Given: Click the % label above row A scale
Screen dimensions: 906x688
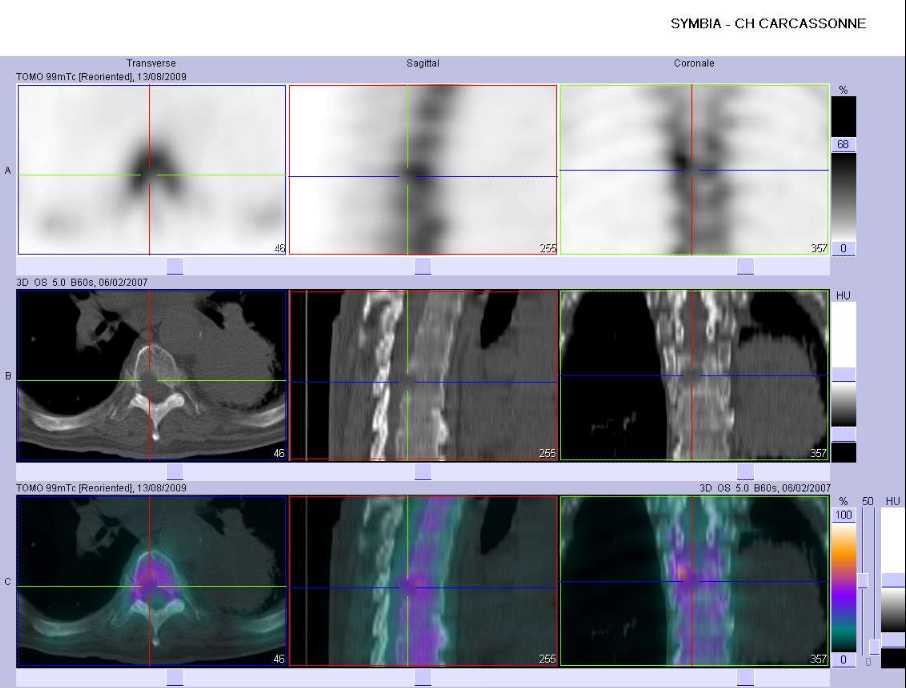Looking at the screenshot, I should 843,90.
